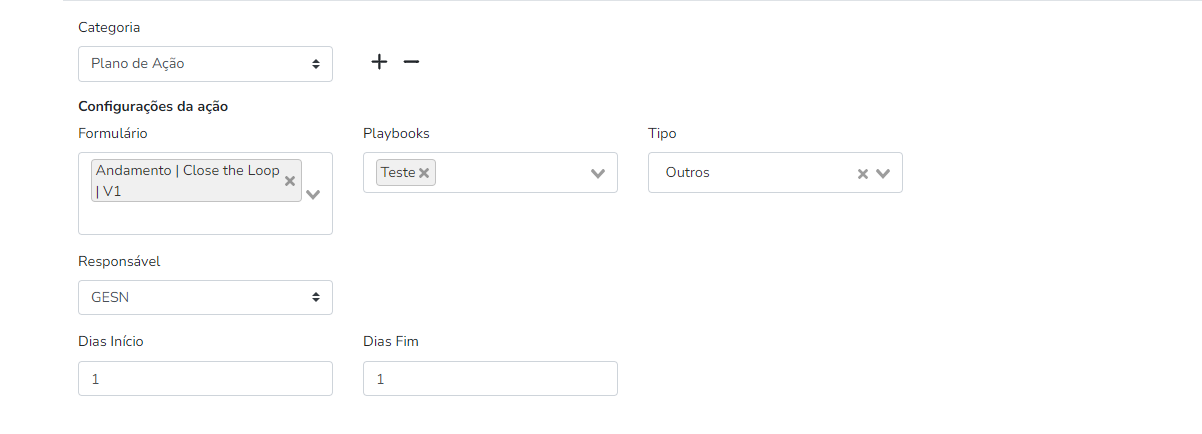Focus the Dias Fim input field
The width and height of the screenshot is (1202, 434).
(490, 379)
